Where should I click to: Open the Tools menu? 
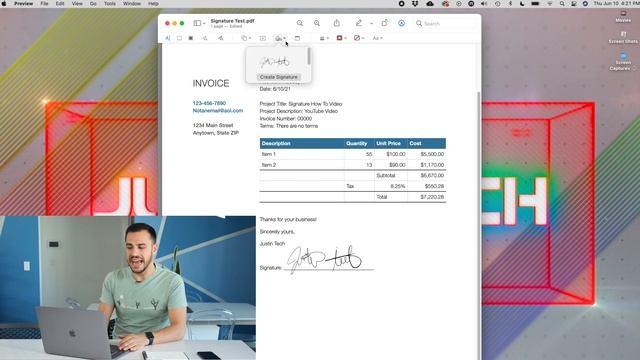coord(110,4)
